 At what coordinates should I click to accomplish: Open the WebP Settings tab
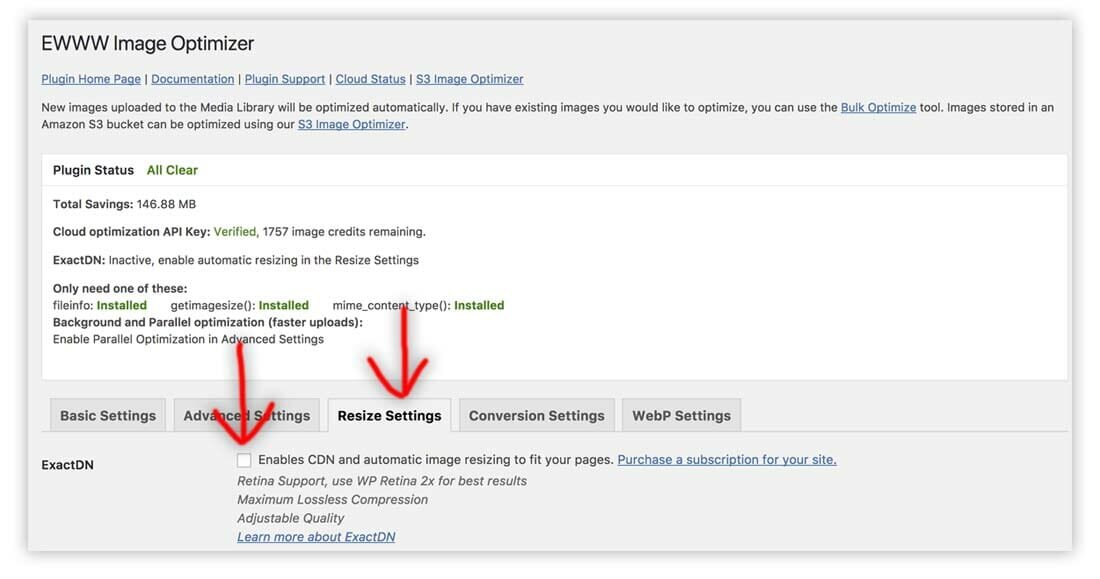[681, 414]
